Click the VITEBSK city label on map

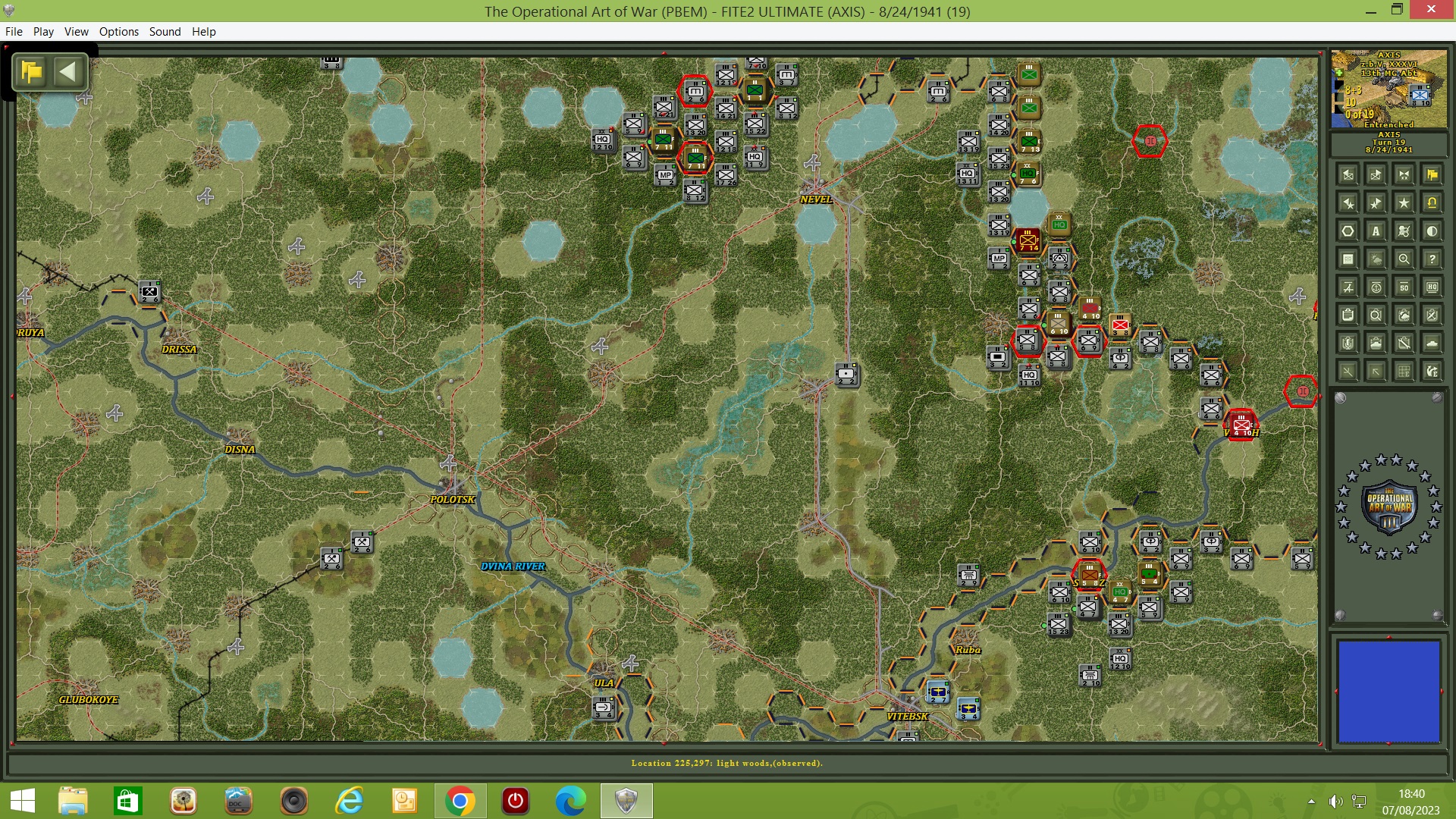click(908, 717)
